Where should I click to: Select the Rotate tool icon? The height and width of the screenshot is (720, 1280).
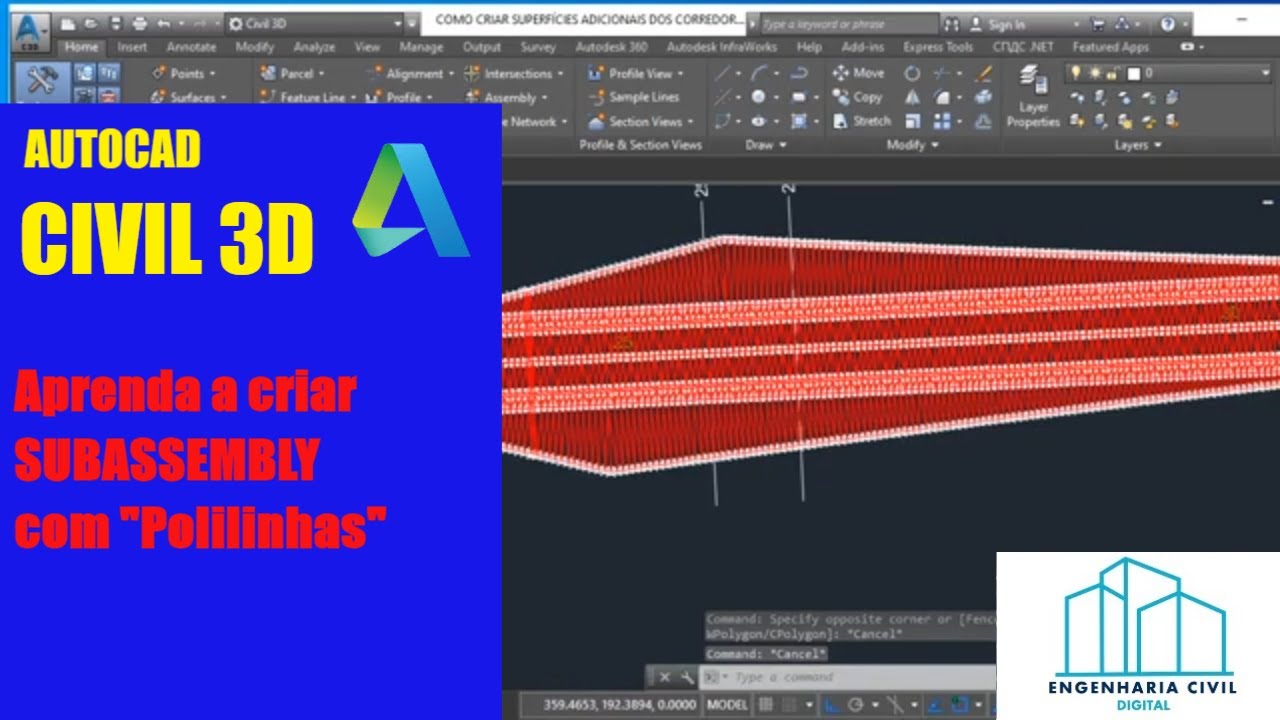pyautogui.click(x=912, y=73)
